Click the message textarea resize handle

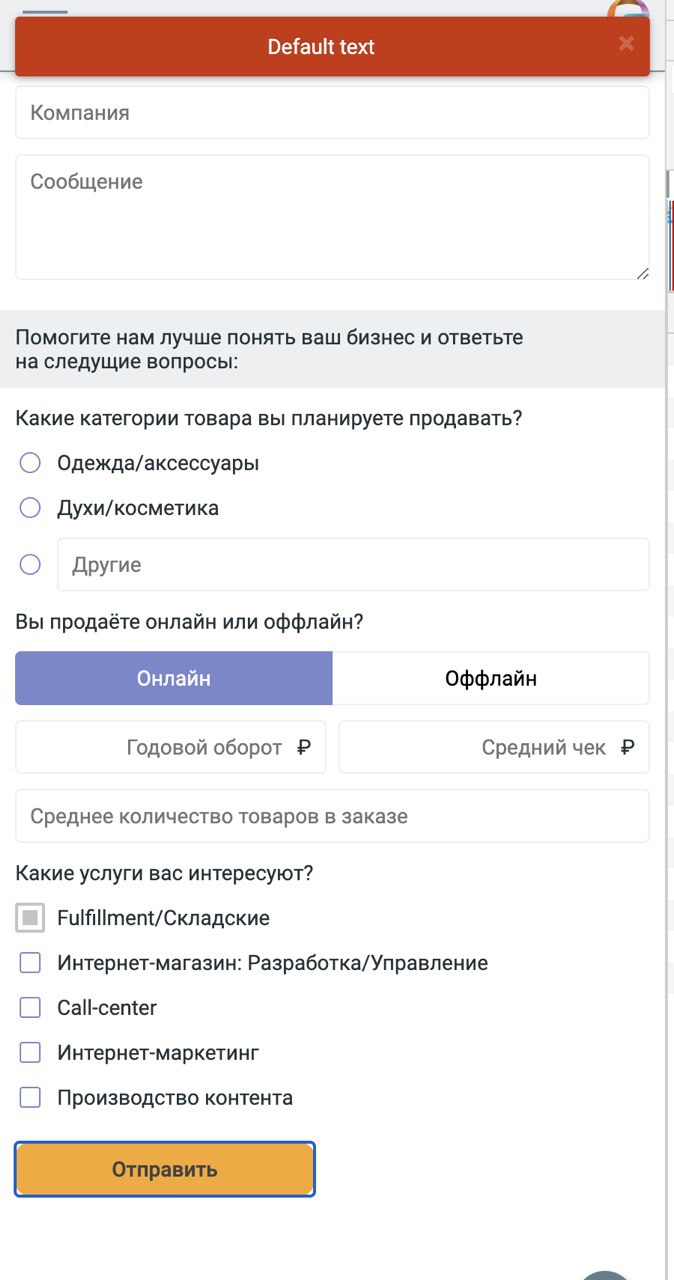[642, 272]
